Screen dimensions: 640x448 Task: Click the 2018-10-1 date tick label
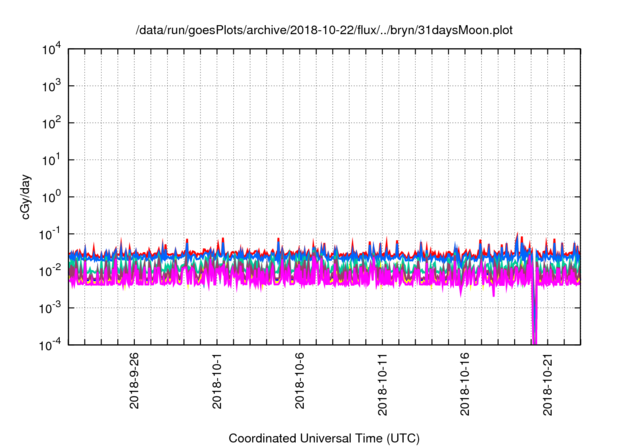pyautogui.click(x=218, y=379)
